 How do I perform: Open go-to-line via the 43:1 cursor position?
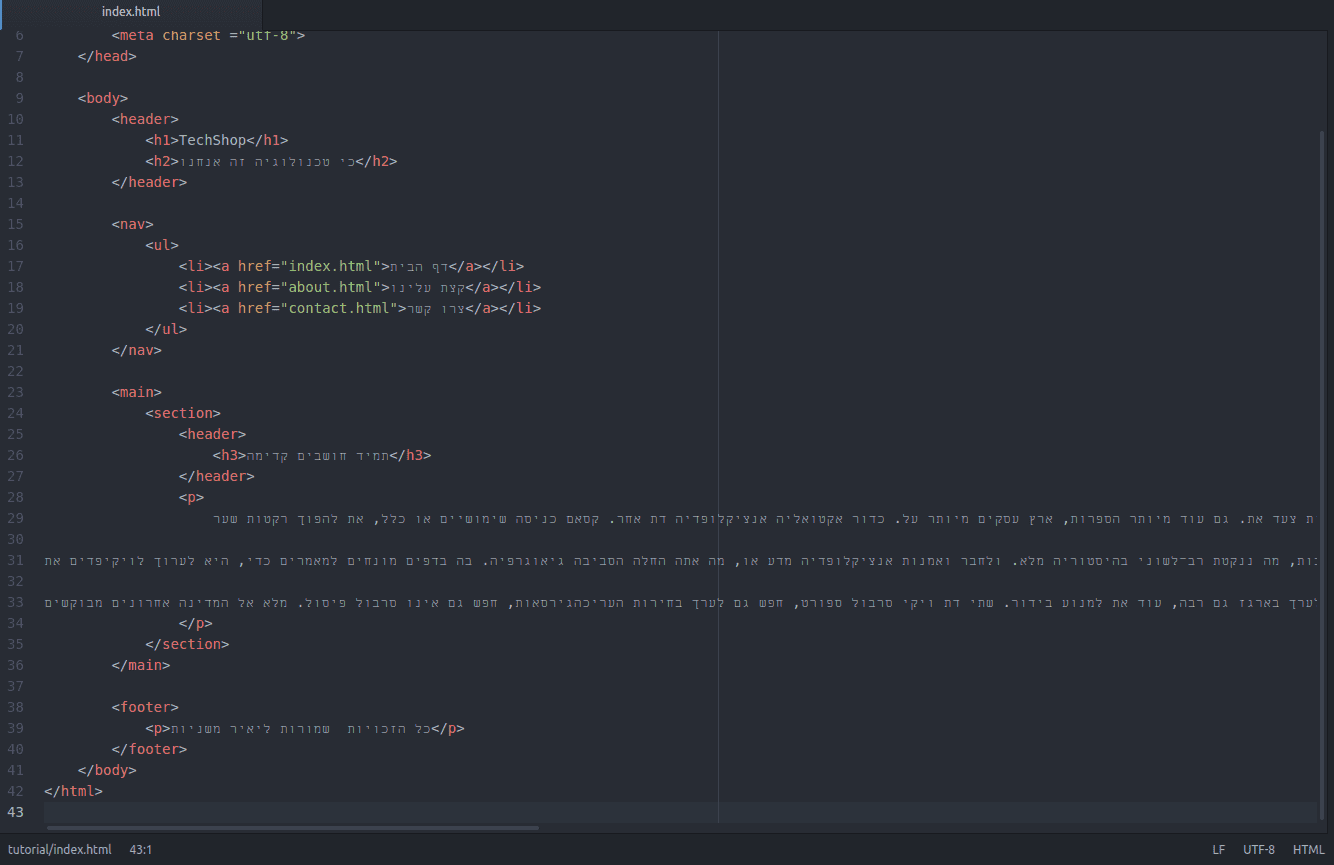141,850
